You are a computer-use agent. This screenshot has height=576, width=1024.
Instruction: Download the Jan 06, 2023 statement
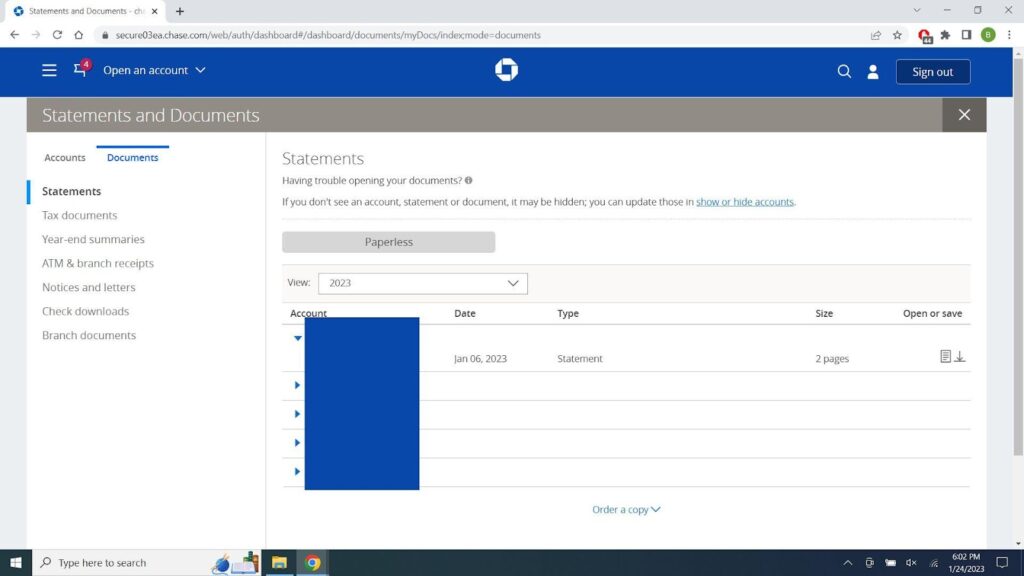pyautogui.click(x=960, y=357)
